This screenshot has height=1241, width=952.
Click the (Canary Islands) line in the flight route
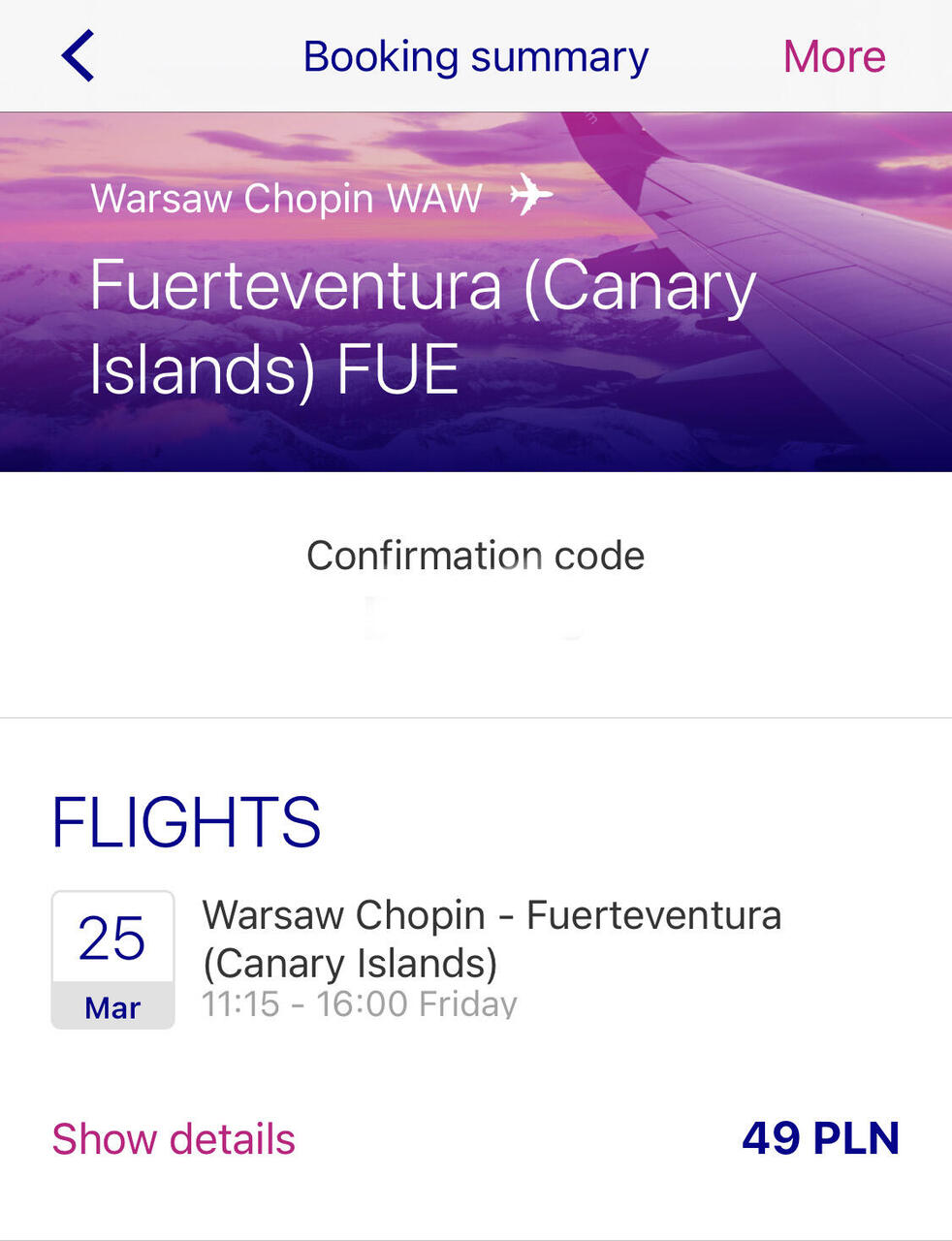[350, 964]
